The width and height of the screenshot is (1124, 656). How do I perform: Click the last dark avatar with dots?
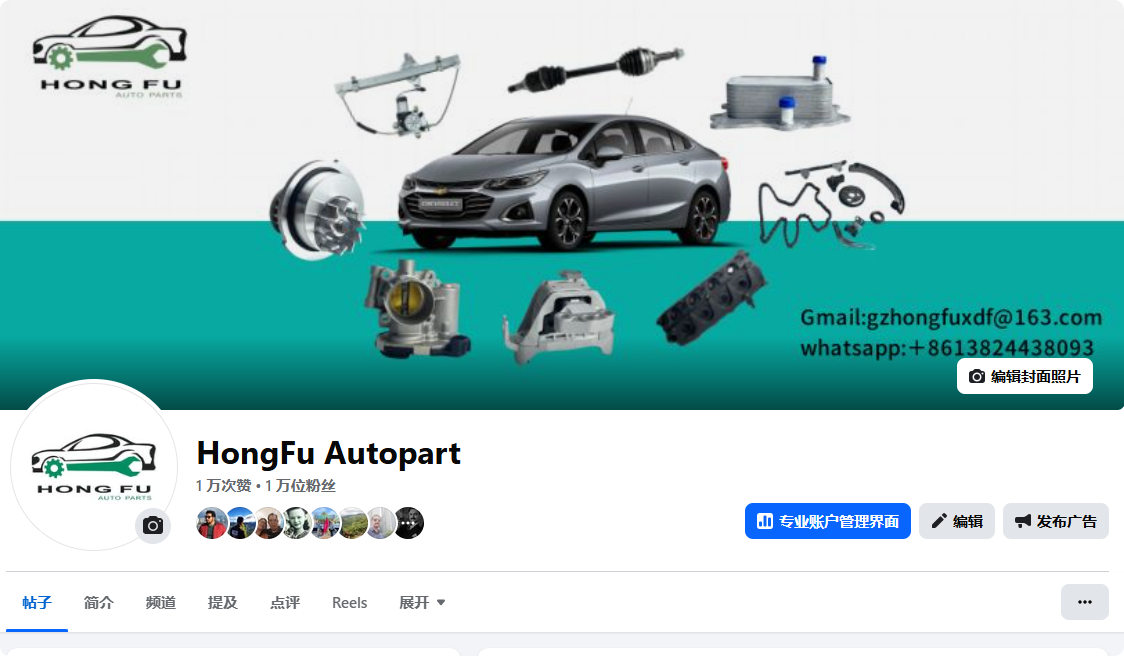click(x=409, y=523)
